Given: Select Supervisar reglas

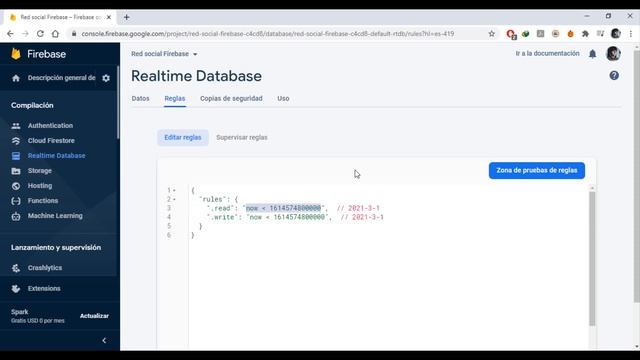Looking at the screenshot, I should click(242, 138).
